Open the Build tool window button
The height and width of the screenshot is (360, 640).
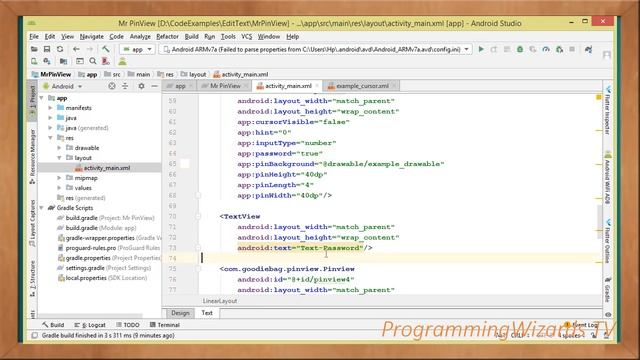click(53, 325)
